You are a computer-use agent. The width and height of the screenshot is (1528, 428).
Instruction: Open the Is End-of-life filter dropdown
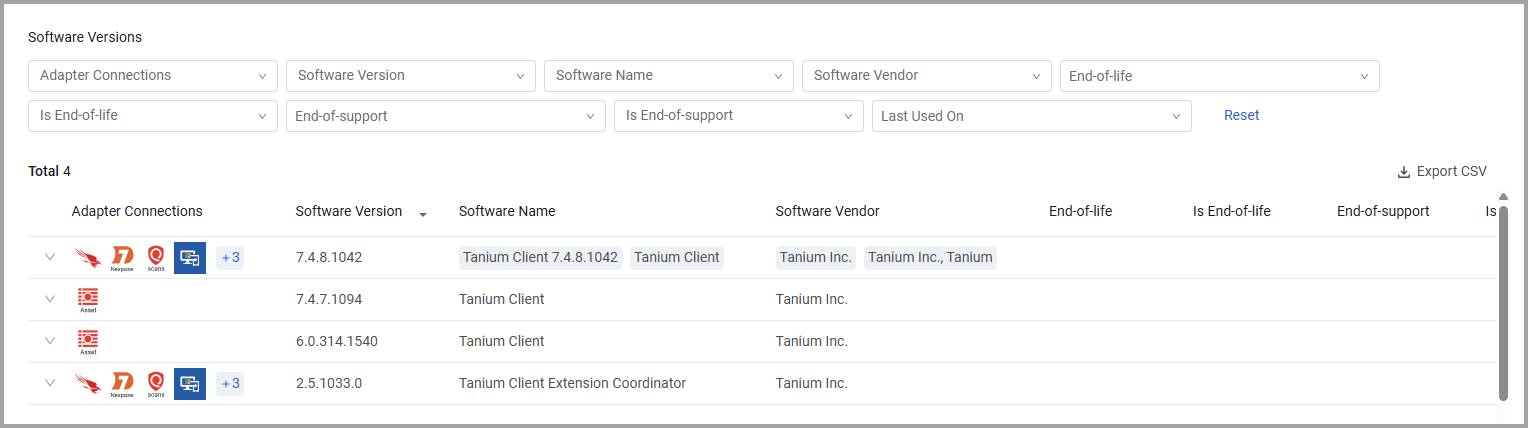click(153, 116)
